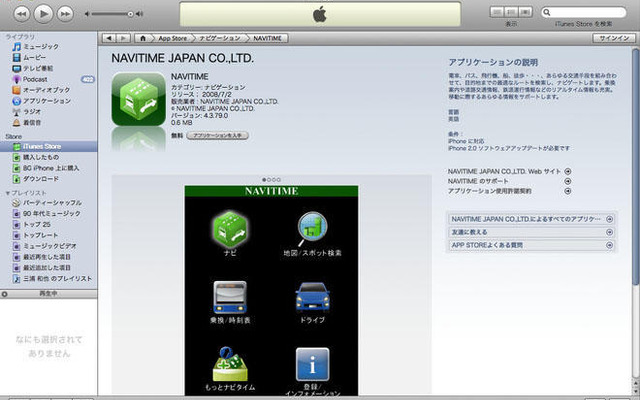This screenshot has height=400, width=640.
Task: Click the search magnifier icon
Action: [x=547, y=12]
